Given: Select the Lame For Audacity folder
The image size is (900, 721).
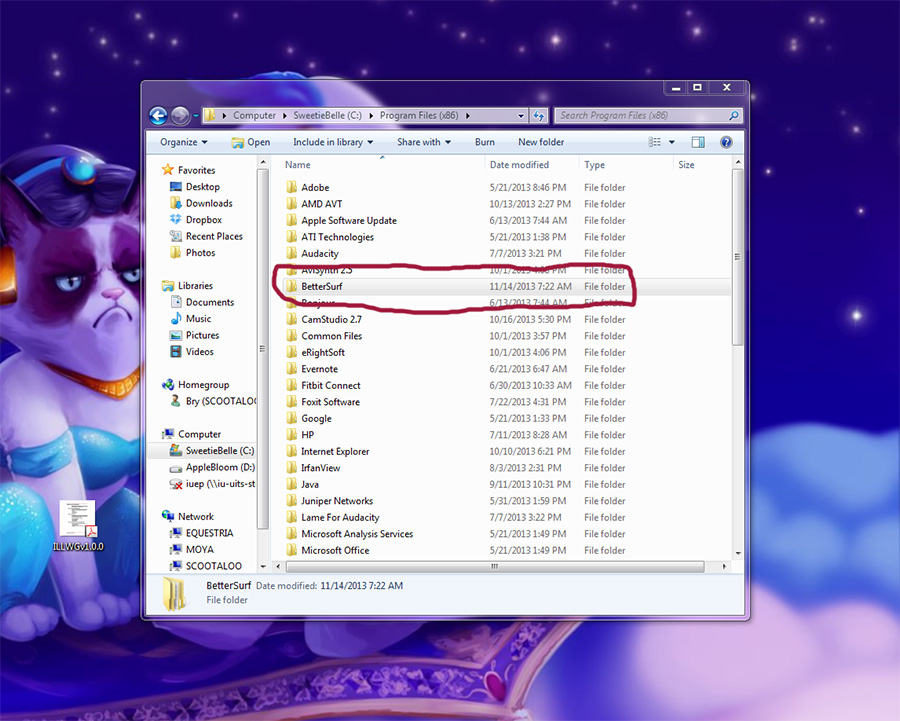Looking at the screenshot, I should click(x=340, y=518).
